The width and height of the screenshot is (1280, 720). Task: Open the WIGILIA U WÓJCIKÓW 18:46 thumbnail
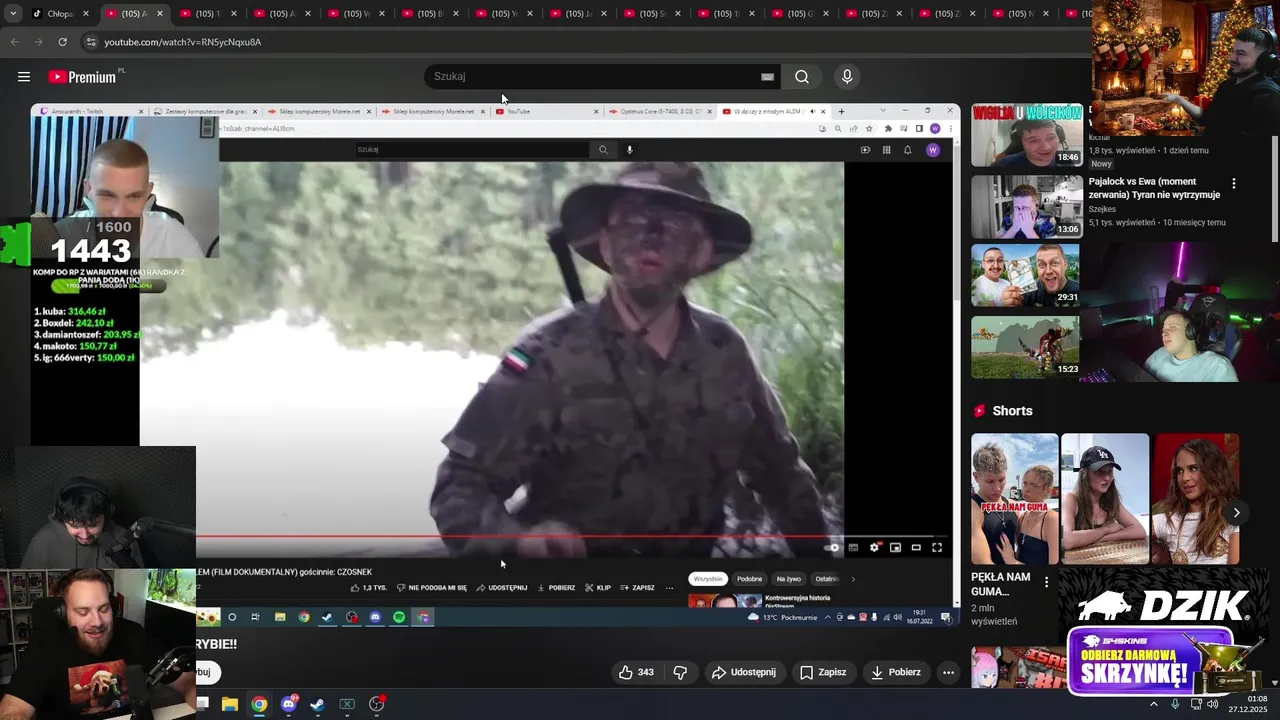(x=1027, y=135)
